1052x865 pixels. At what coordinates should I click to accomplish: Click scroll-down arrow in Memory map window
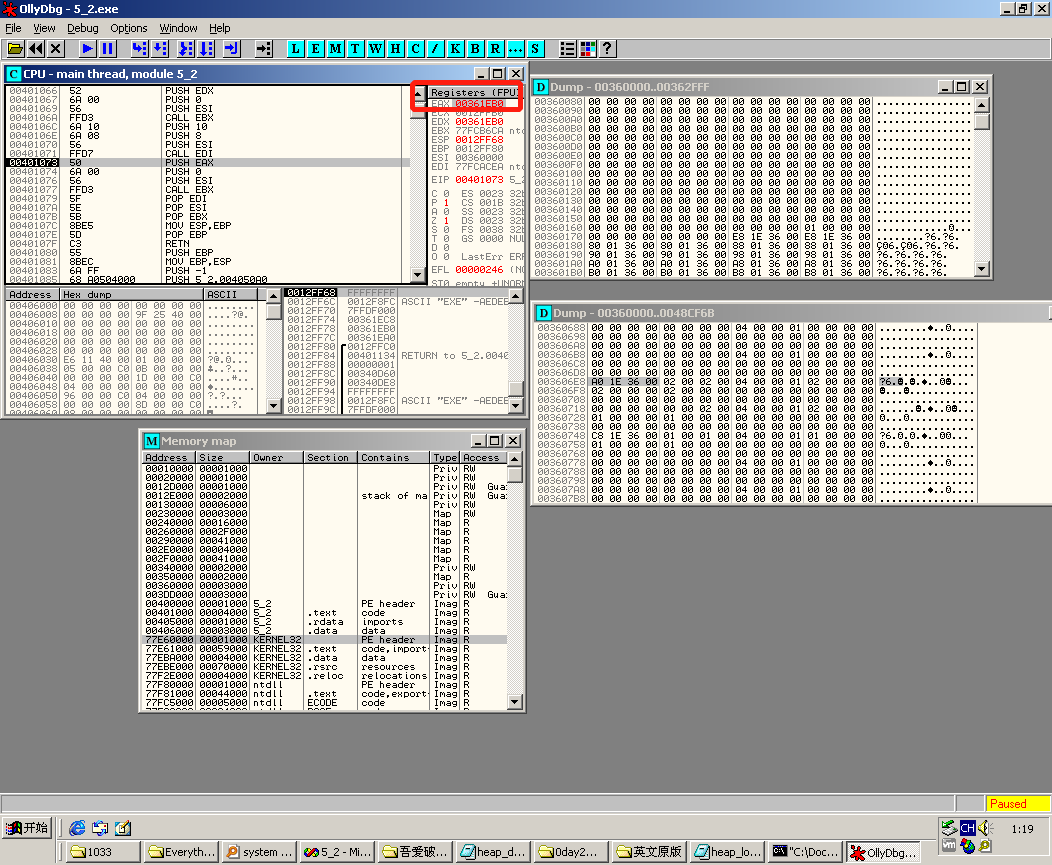click(x=515, y=702)
